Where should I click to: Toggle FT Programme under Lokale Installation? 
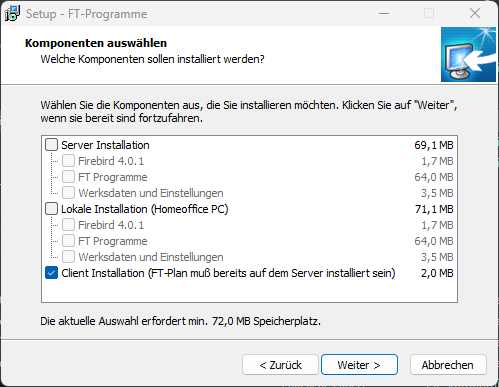tap(68, 241)
